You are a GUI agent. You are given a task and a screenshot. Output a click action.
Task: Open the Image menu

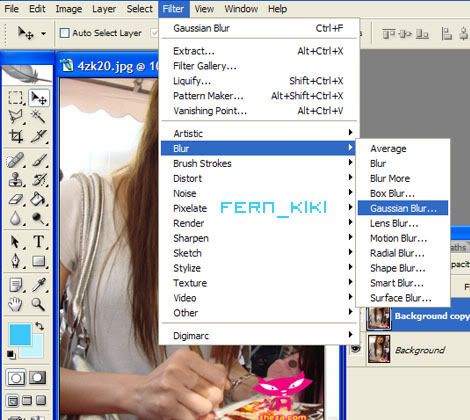coord(69,9)
